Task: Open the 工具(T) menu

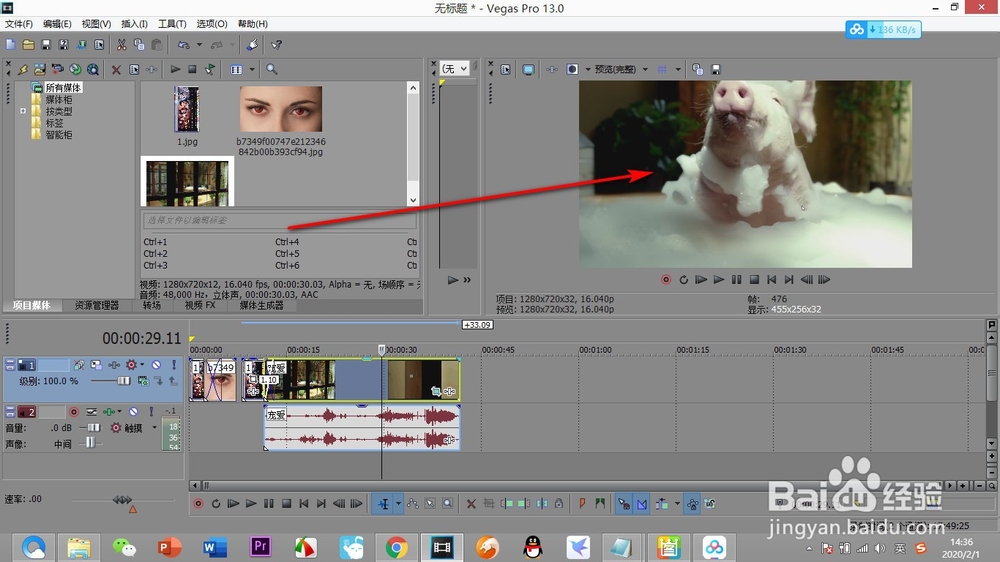Action: pos(172,24)
